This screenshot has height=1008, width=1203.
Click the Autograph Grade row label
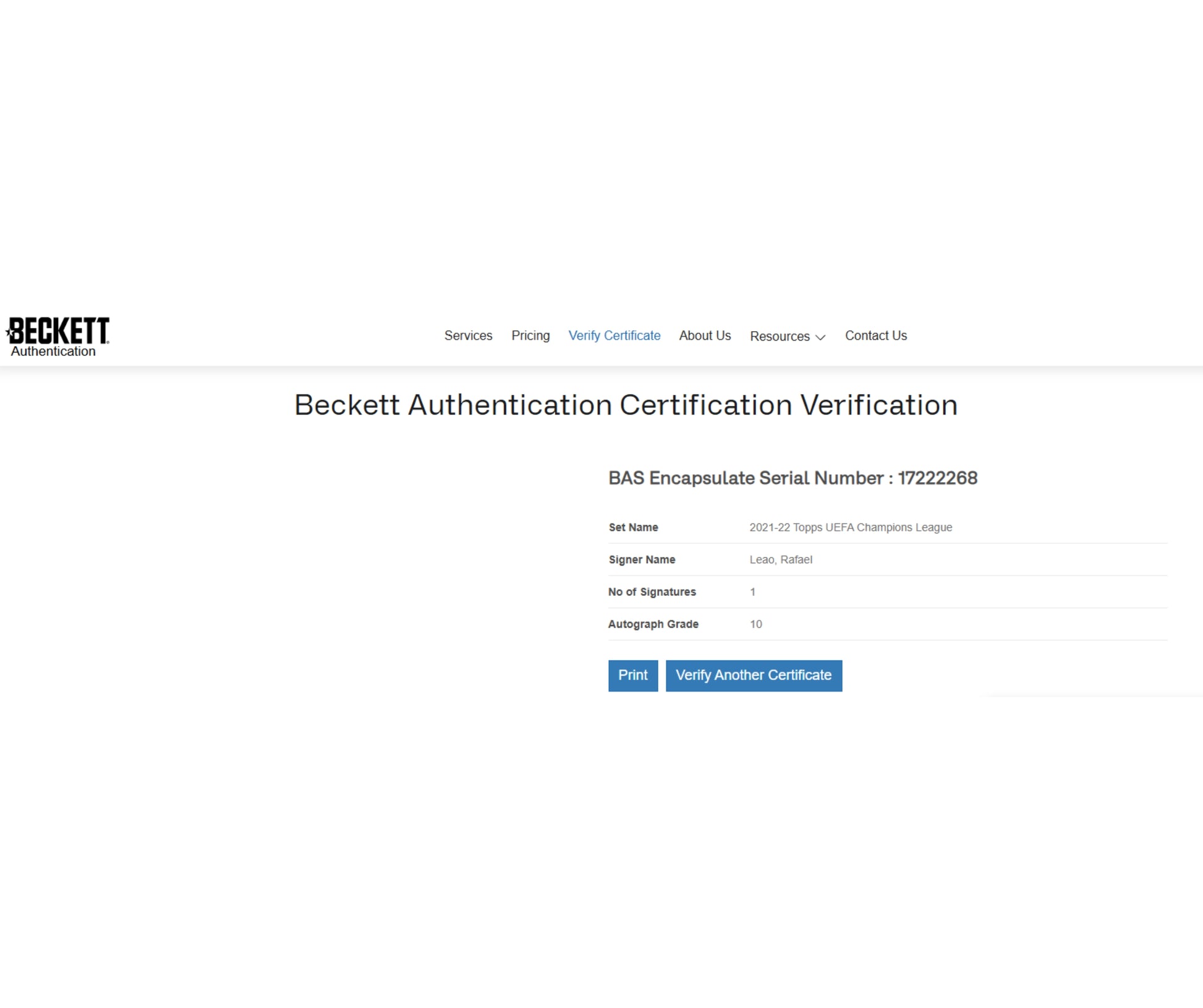[x=653, y=624]
